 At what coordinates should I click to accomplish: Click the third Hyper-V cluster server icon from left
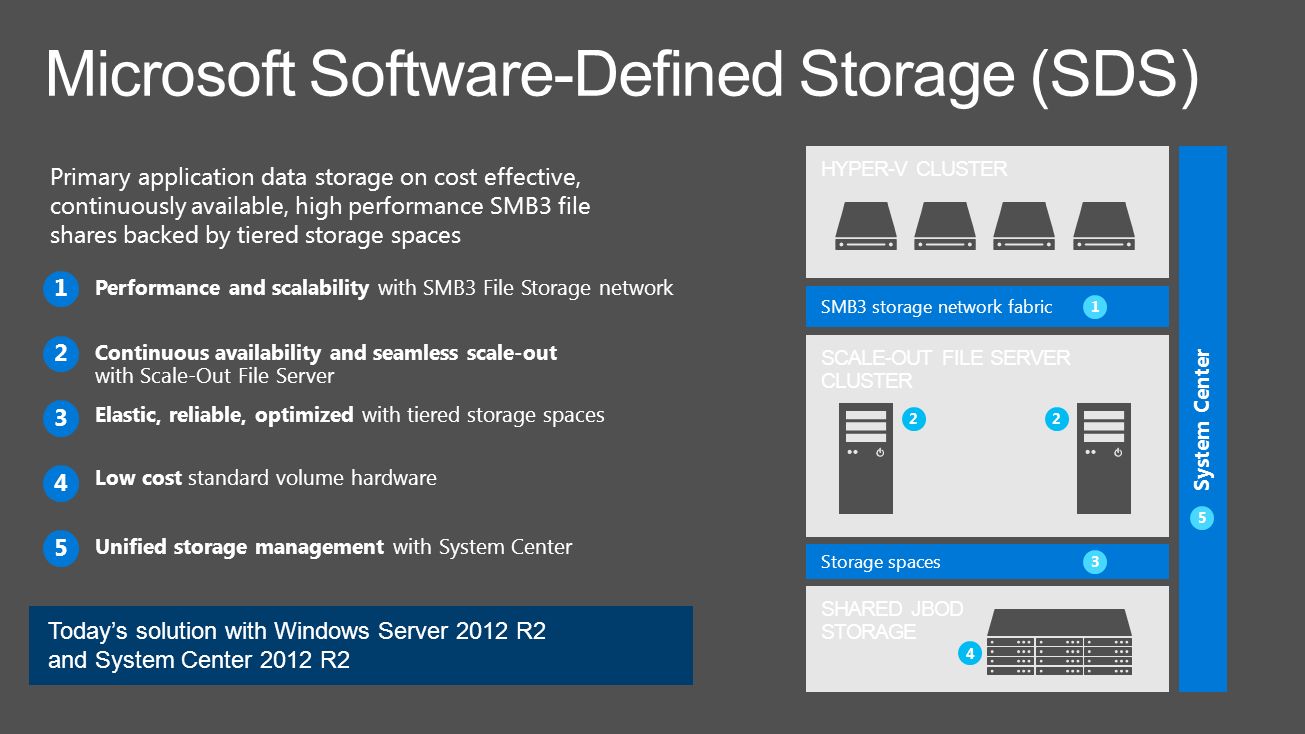1024,226
